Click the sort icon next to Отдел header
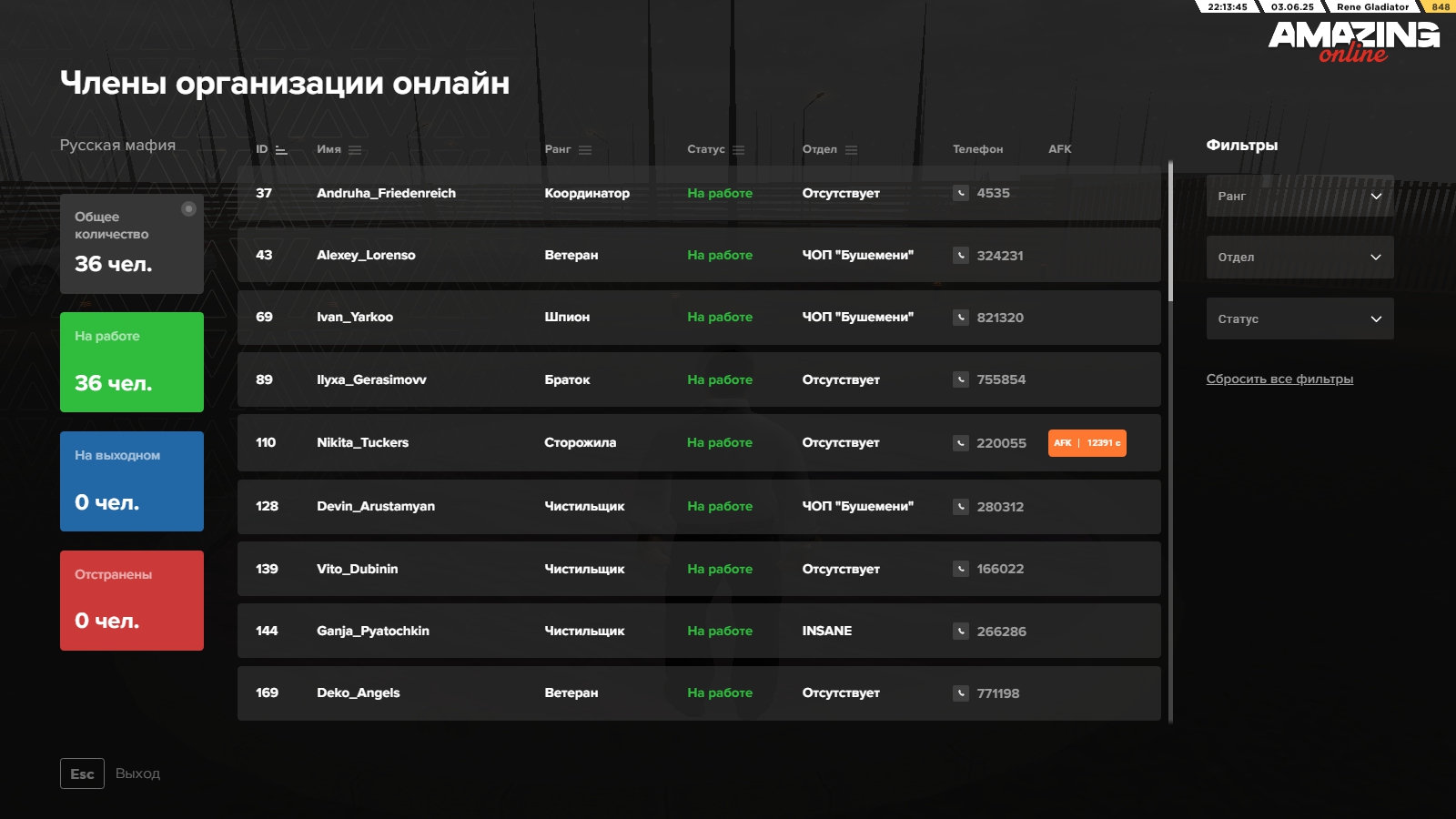The height and width of the screenshot is (819, 1456). click(851, 150)
